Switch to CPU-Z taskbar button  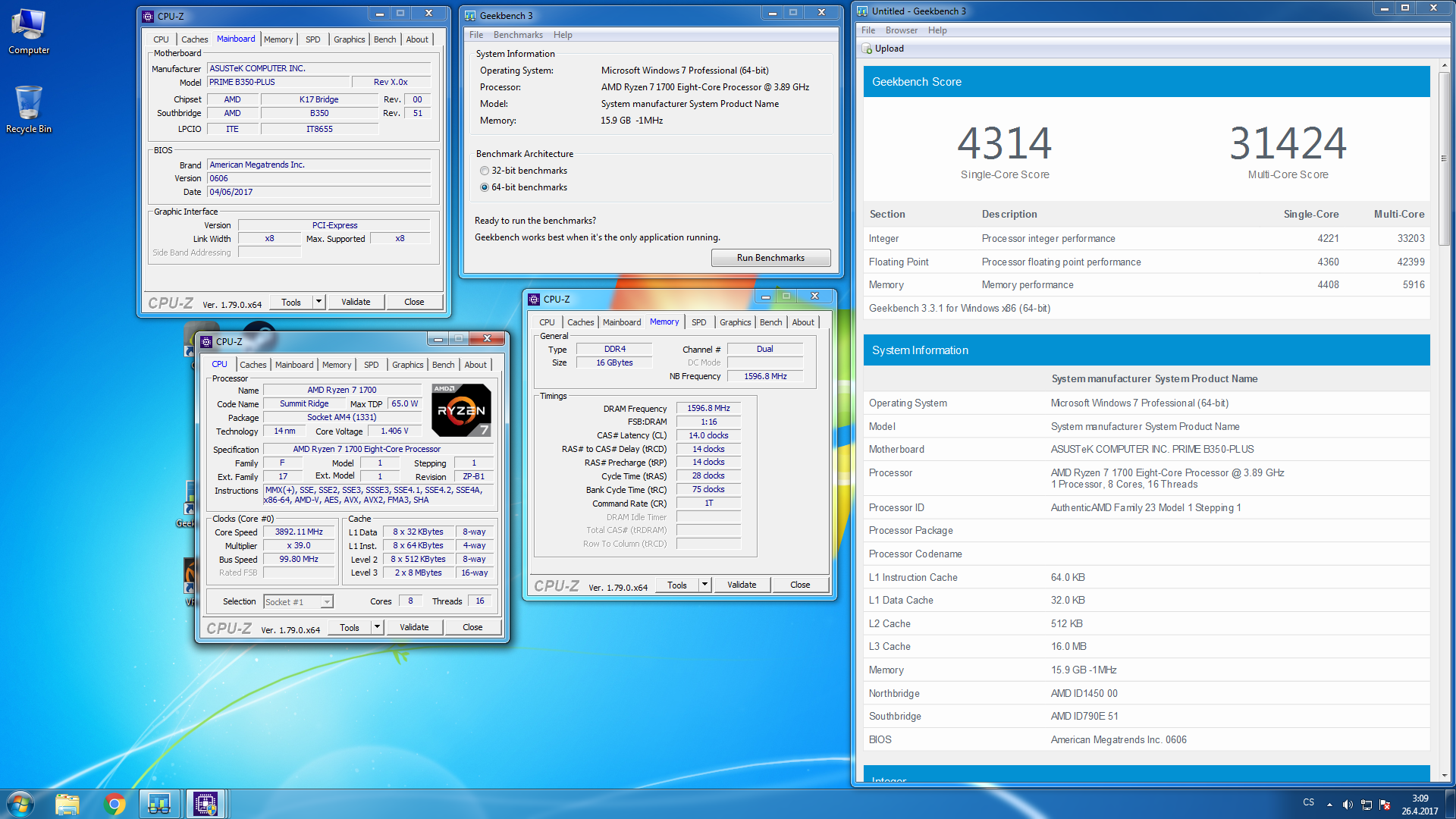point(206,804)
